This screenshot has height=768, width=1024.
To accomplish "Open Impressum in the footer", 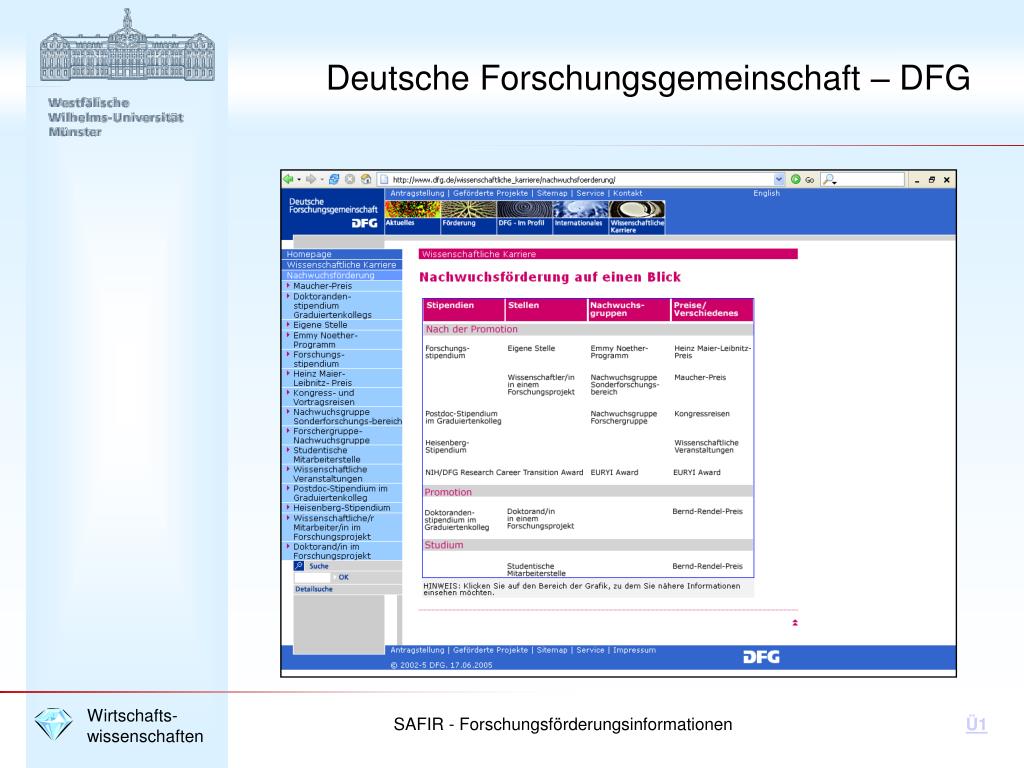I will [634, 650].
